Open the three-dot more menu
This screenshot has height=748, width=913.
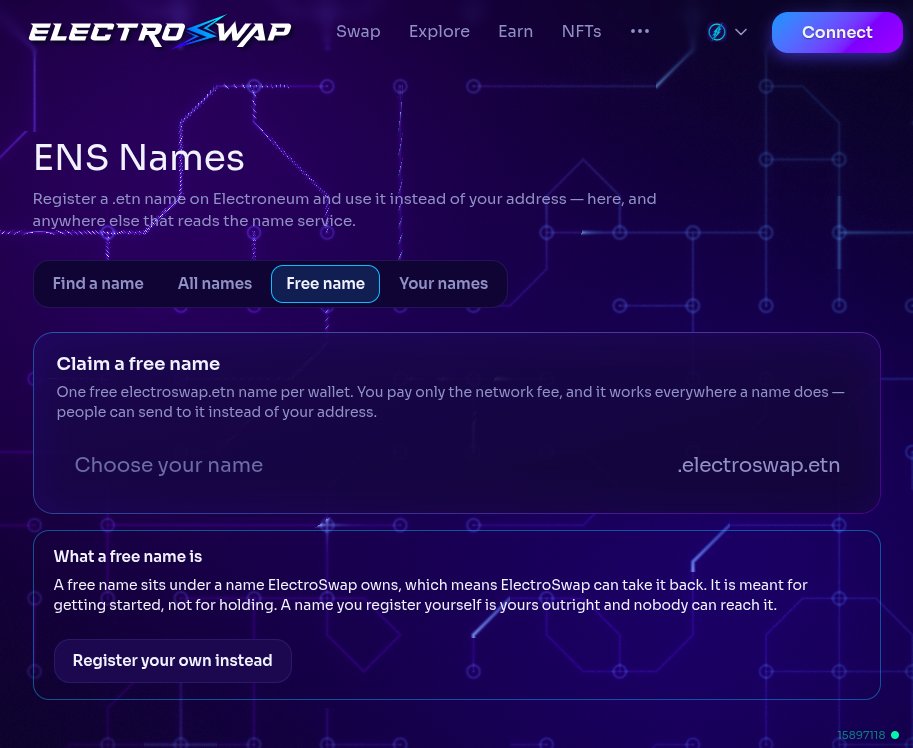pos(640,31)
